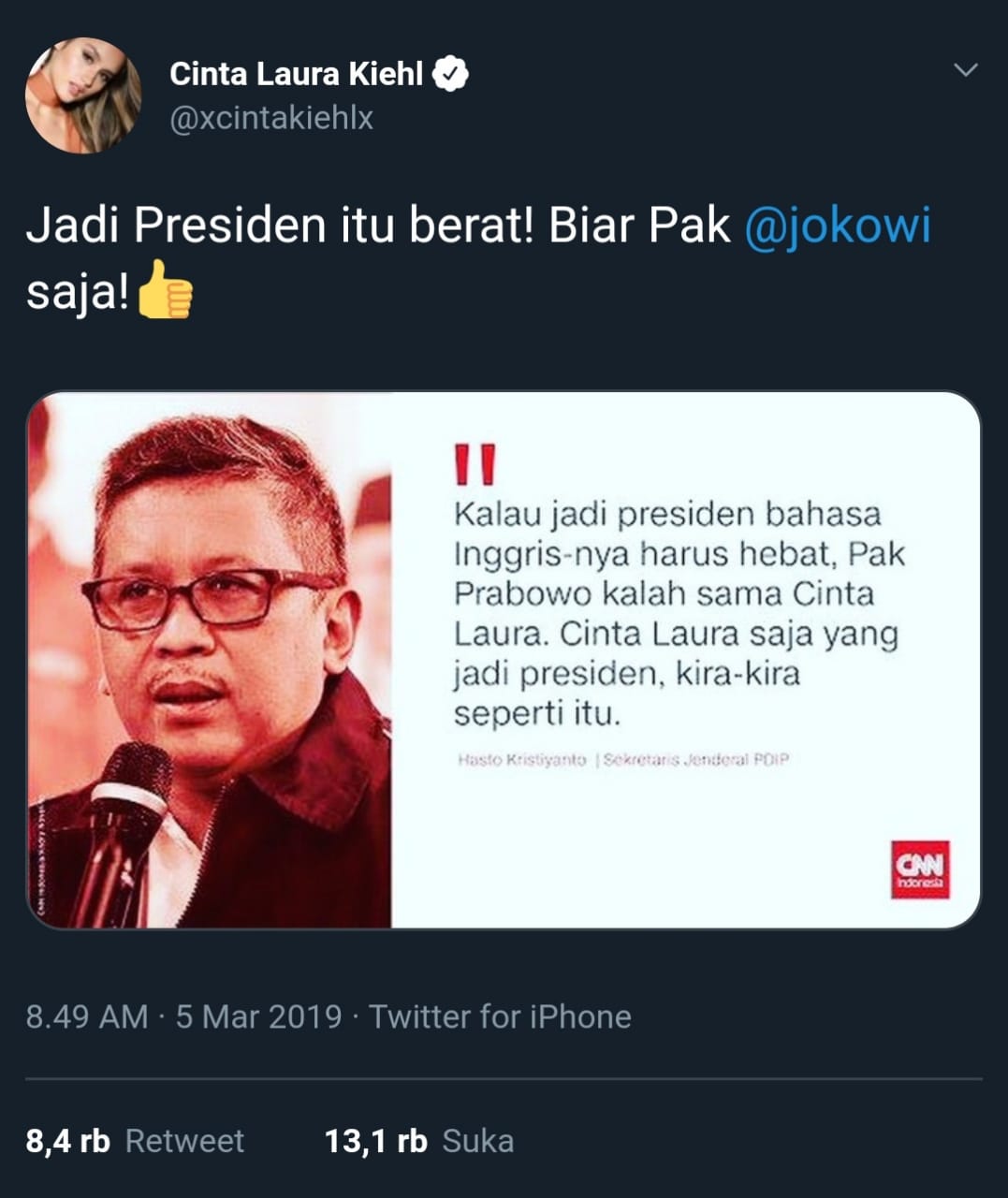1008x1198 pixels.
Task: View the 13,1 rb Suka list
Action: [419, 1141]
